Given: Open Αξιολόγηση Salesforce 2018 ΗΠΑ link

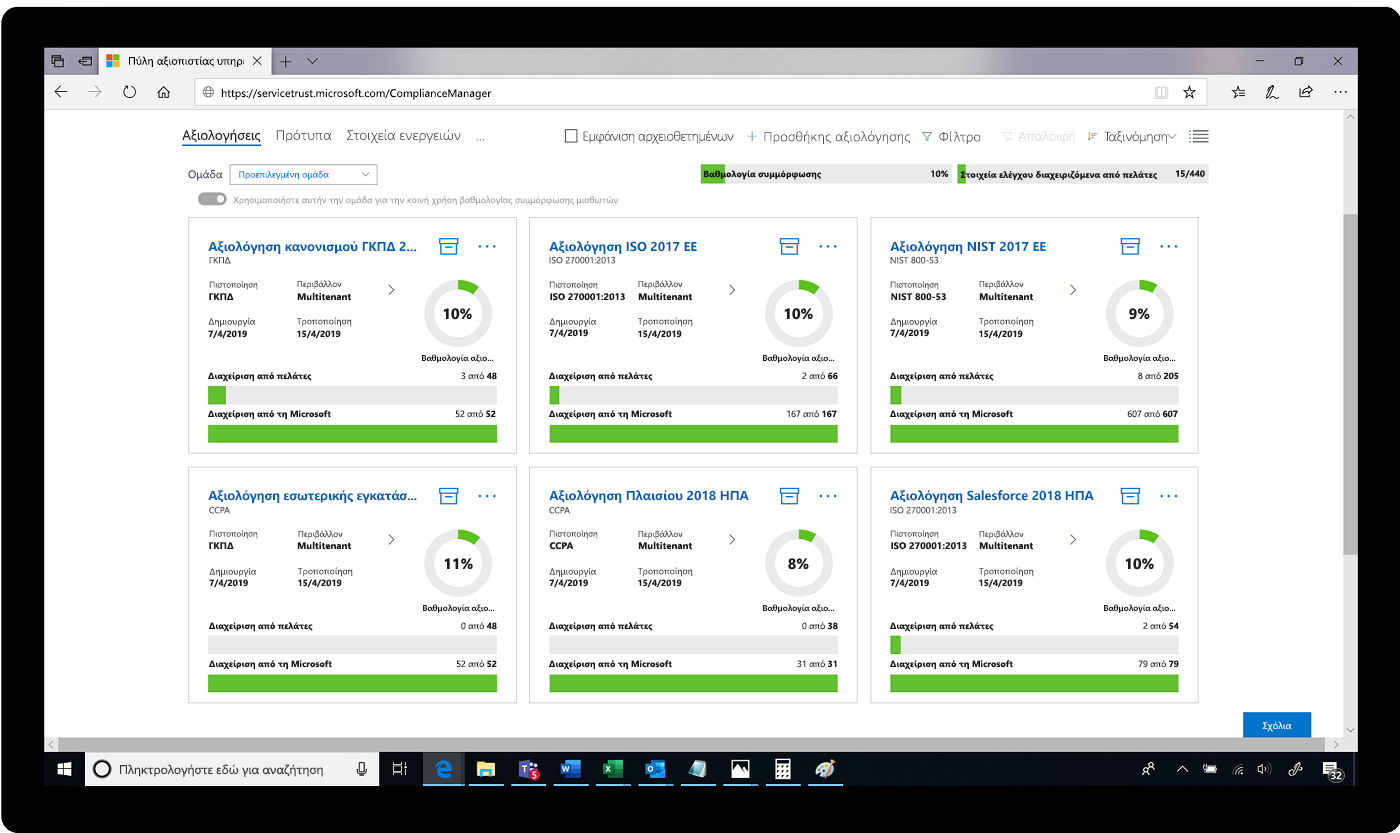Looking at the screenshot, I should click(992, 496).
